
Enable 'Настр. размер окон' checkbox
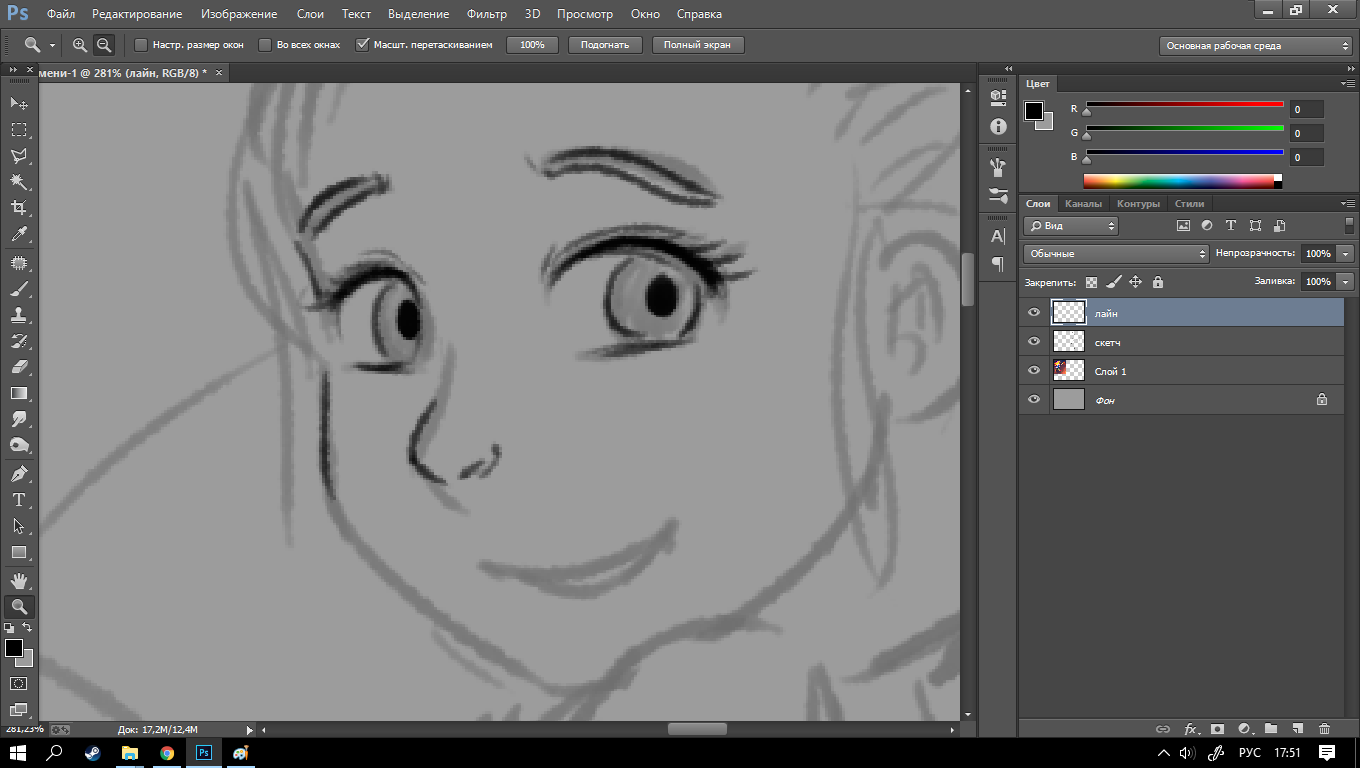pos(141,45)
